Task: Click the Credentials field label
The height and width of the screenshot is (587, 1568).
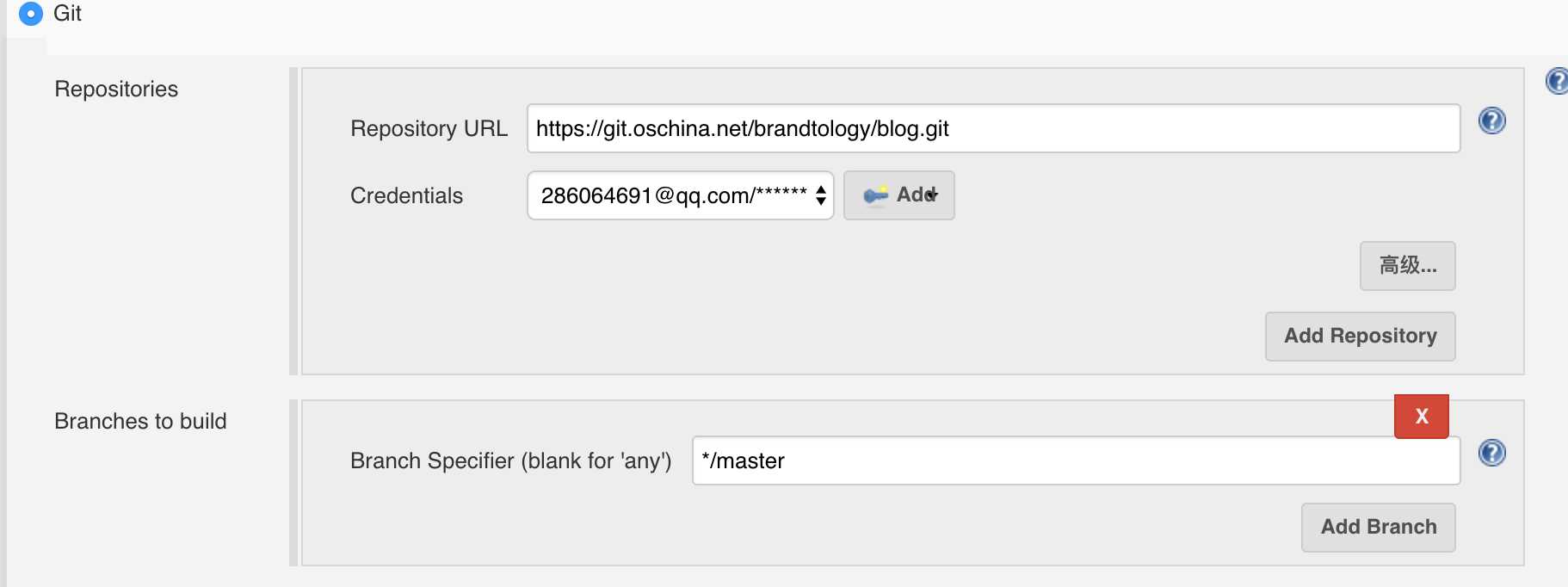Action: [x=406, y=195]
